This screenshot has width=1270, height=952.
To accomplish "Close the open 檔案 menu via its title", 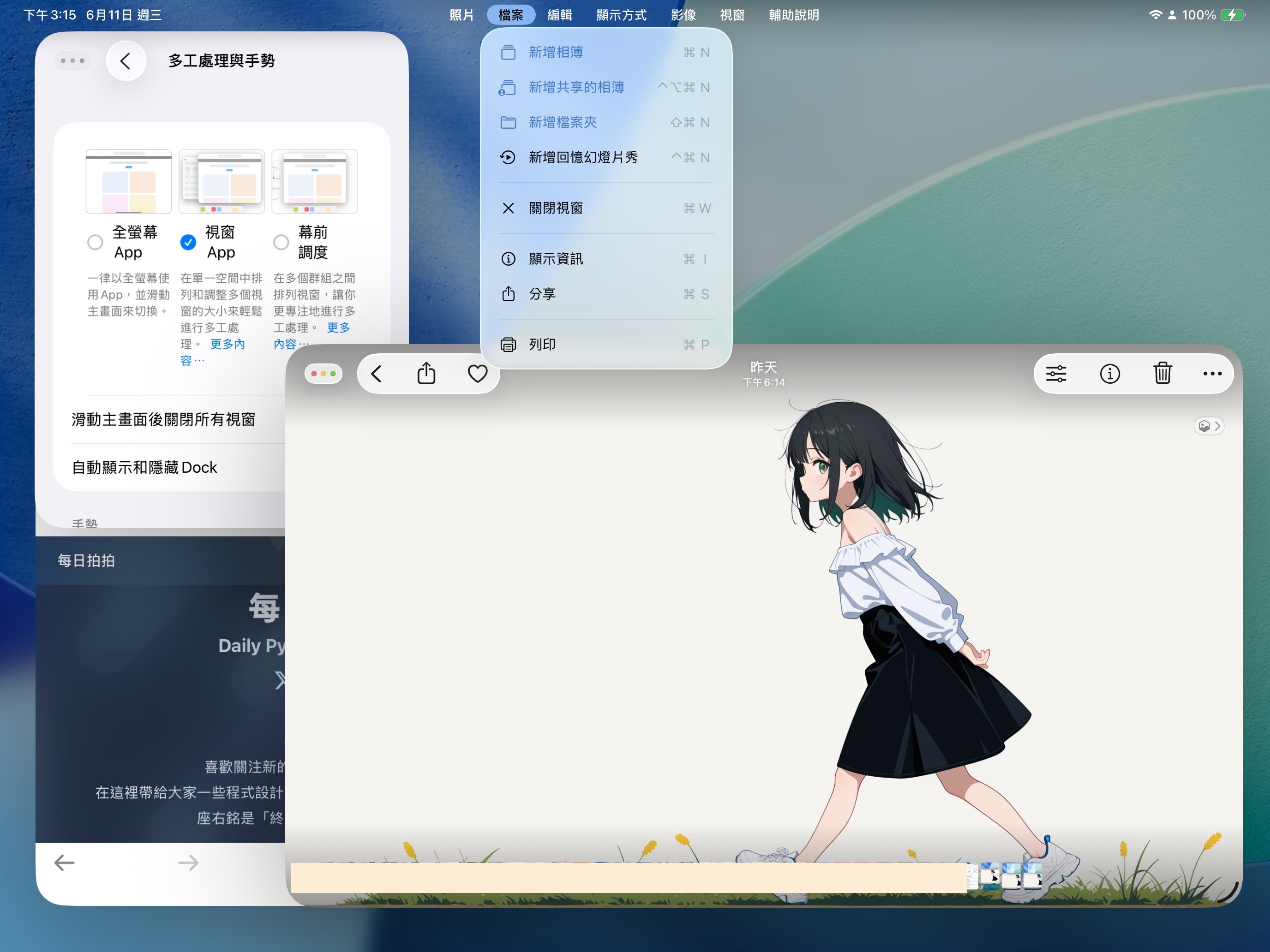I will tap(510, 15).
